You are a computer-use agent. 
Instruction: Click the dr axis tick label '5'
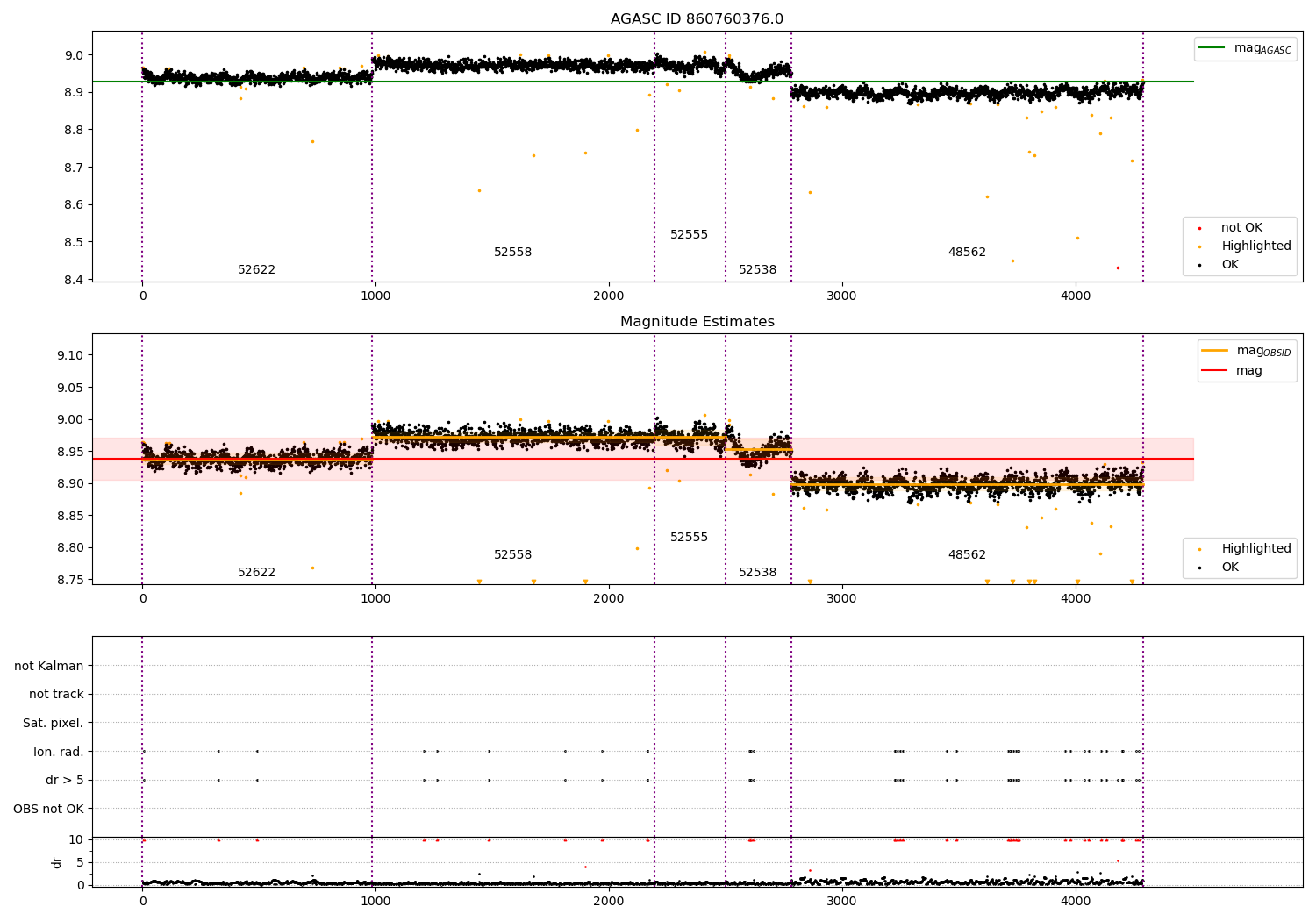(x=81, y=862)
